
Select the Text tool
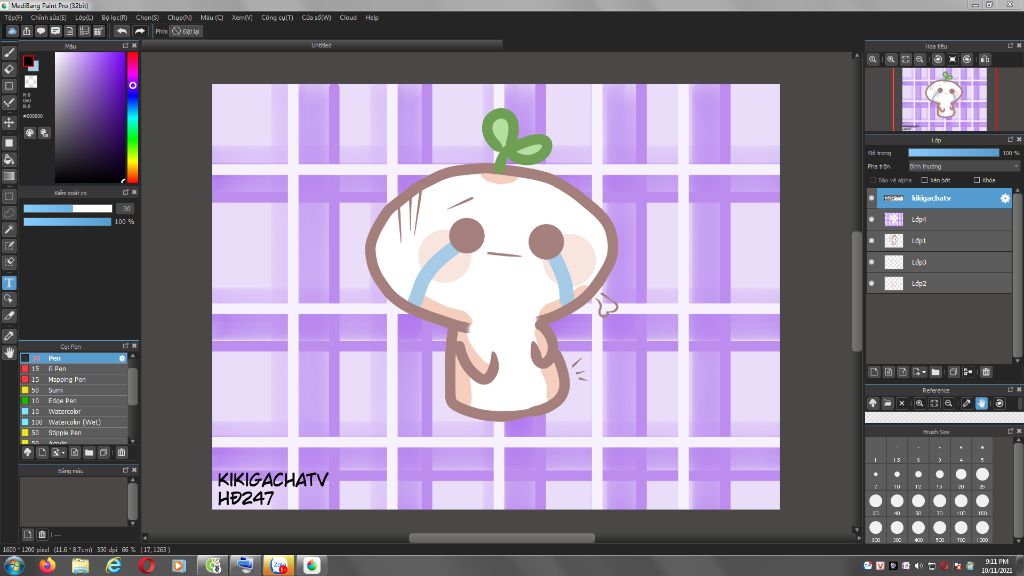click(9, 283)
